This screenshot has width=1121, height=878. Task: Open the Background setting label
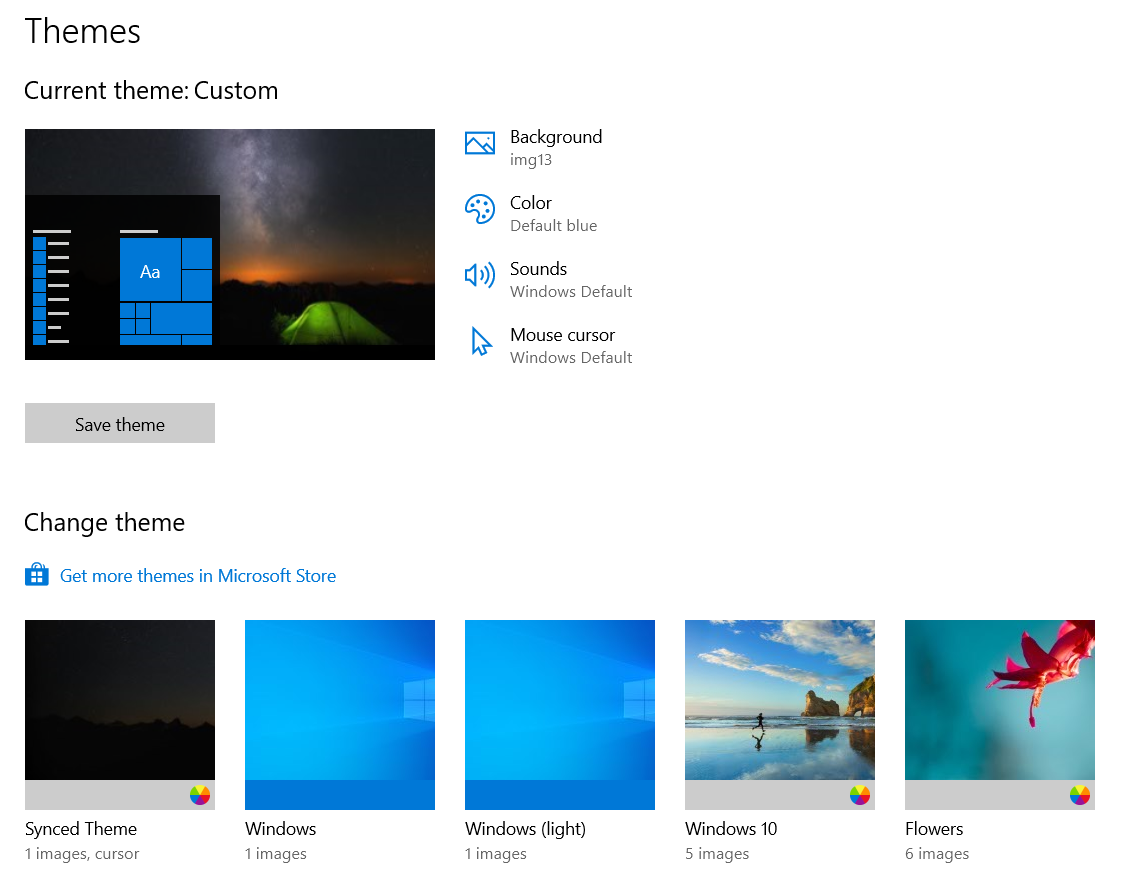(x=556, y=137)
